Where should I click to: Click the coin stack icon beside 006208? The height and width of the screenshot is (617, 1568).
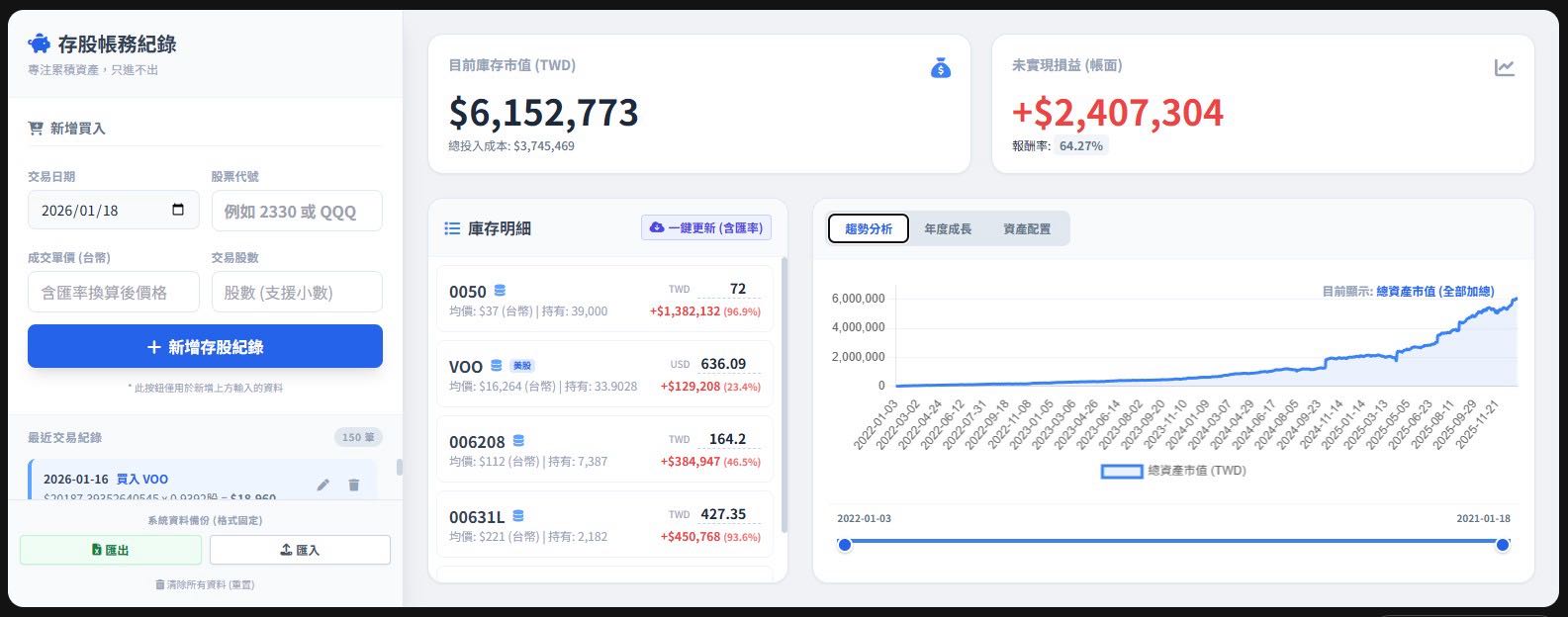click(518, 441)
